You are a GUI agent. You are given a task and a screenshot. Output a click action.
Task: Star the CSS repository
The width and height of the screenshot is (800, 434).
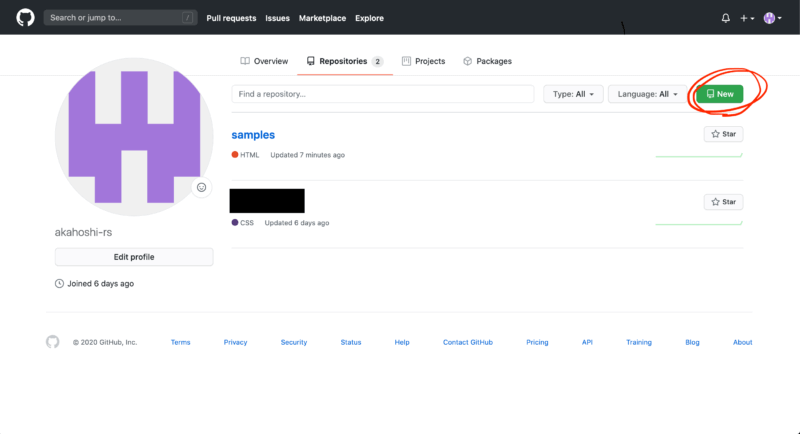coord(723,202)
